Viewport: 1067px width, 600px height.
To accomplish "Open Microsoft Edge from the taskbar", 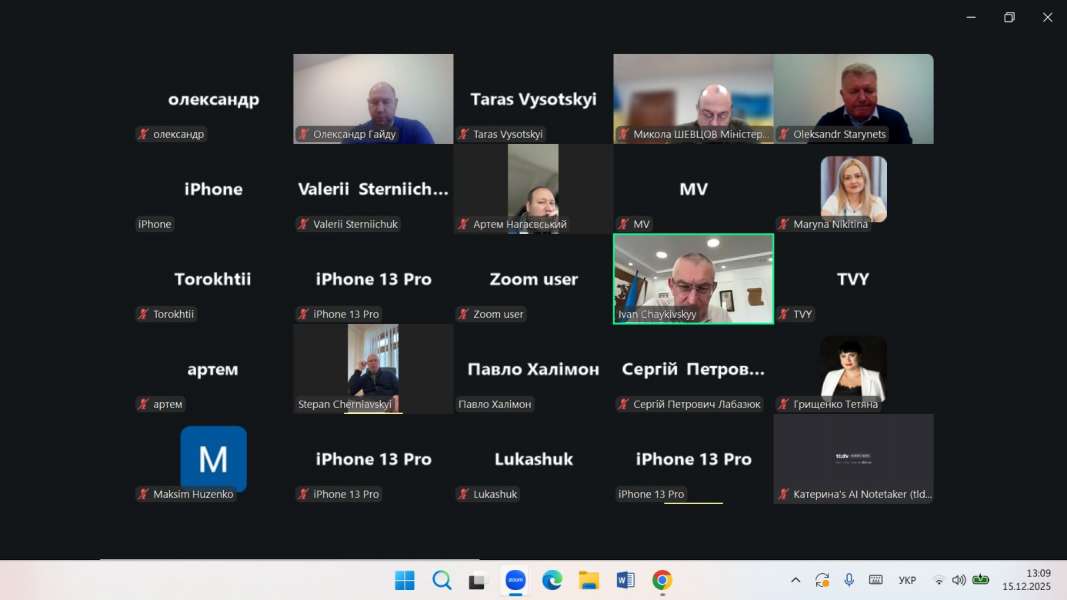I will [x=552, y=580].
